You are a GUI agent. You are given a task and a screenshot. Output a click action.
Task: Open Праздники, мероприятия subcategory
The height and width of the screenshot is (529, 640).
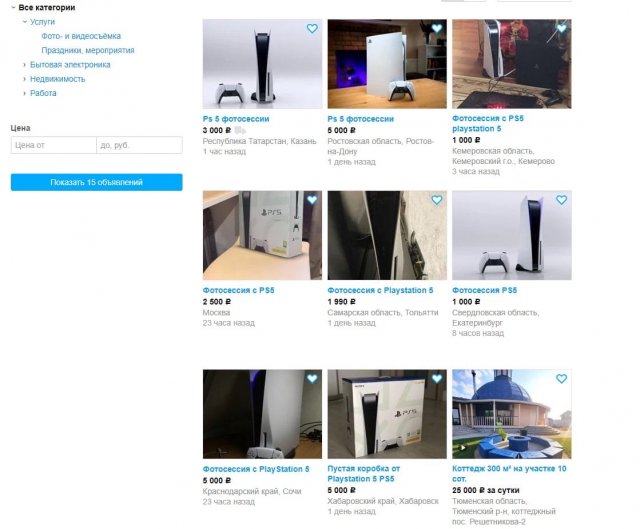coord(88,51)
